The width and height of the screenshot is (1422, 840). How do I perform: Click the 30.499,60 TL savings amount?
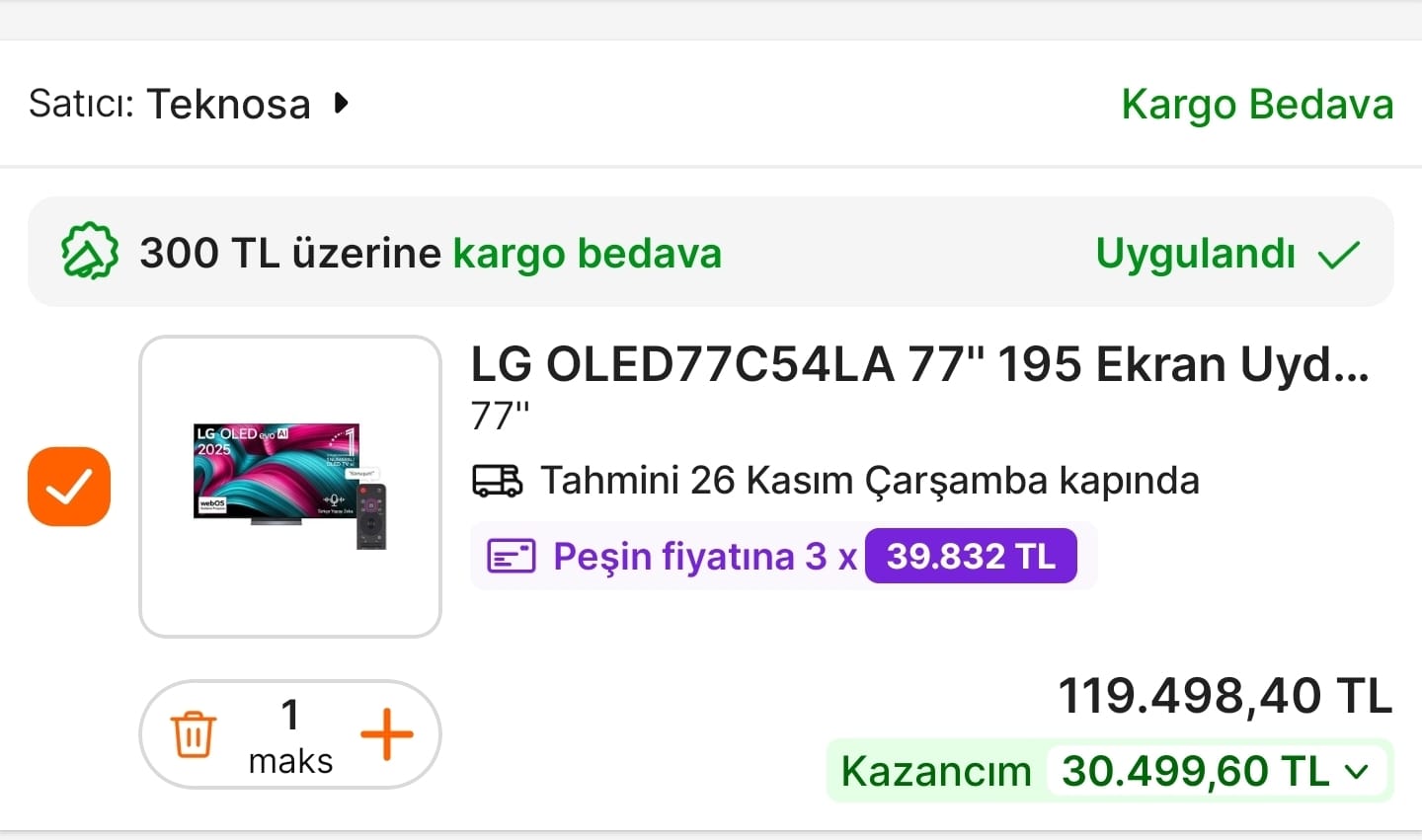coord(1195,772)
